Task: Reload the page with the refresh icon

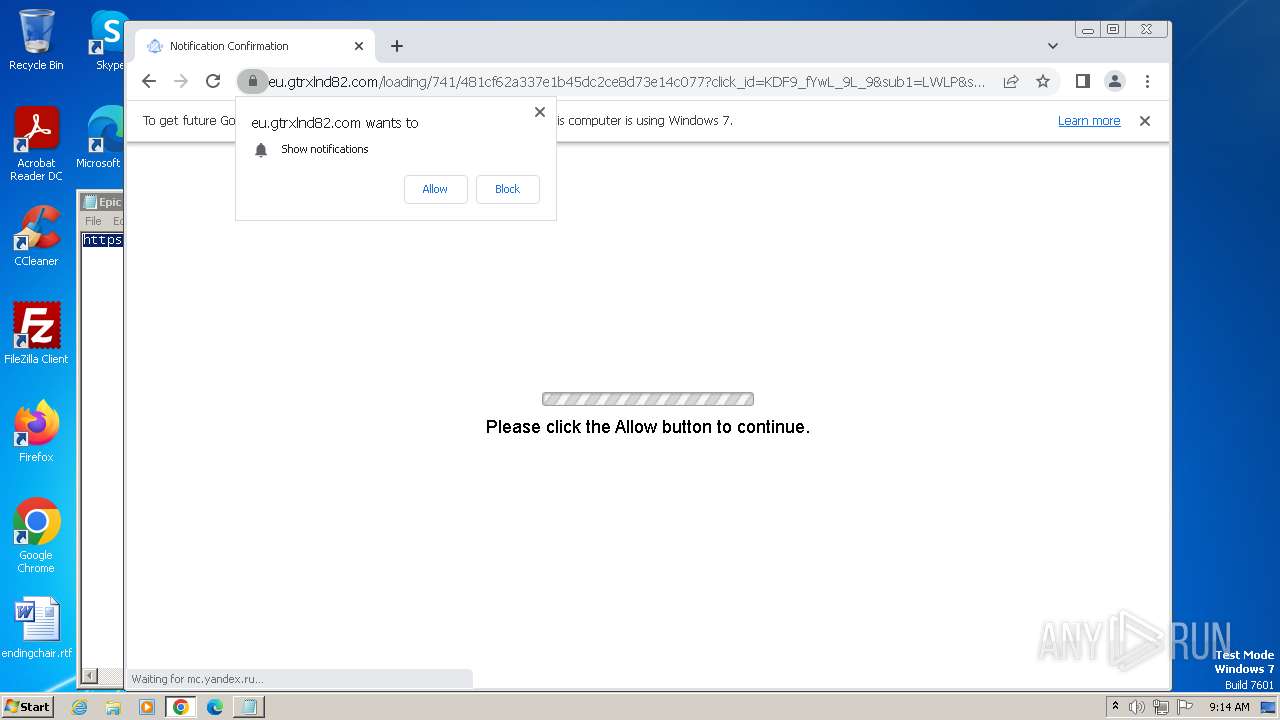Action: [213, 81]
